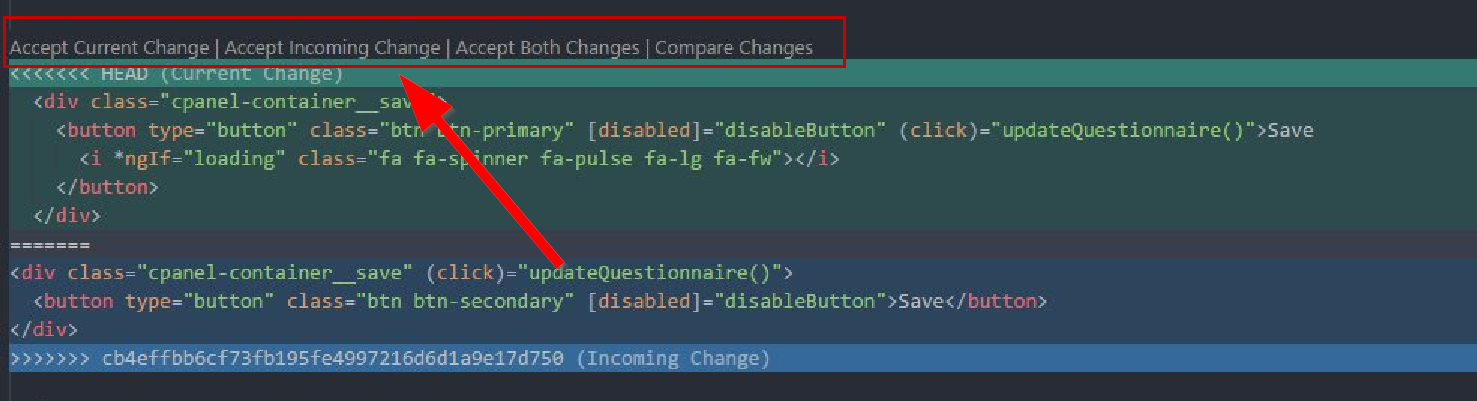Click the closing </div> in the current change
This screenshot has height=401, width=1477.
tap(67, 215)
